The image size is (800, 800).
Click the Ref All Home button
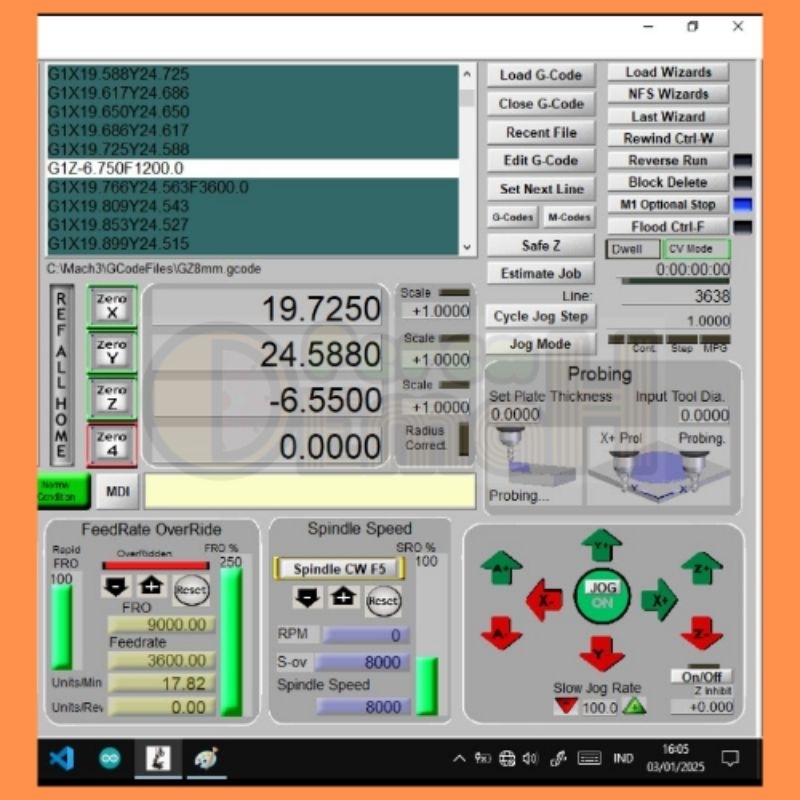point(62,375)
